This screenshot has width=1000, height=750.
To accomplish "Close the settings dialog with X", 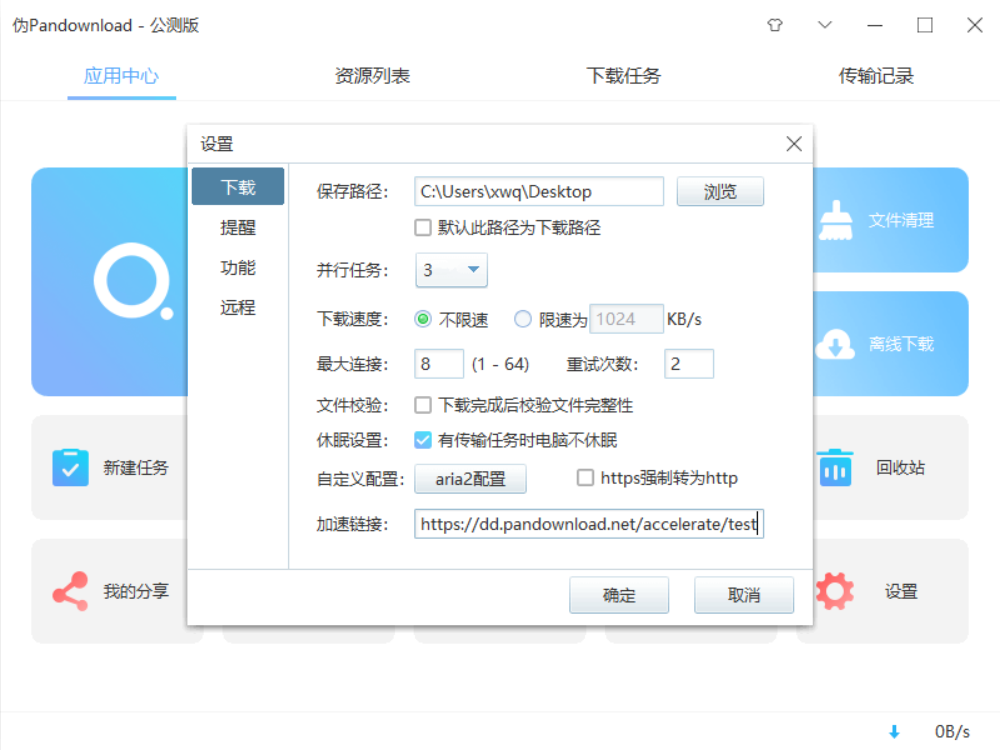I will coord(794,144).
